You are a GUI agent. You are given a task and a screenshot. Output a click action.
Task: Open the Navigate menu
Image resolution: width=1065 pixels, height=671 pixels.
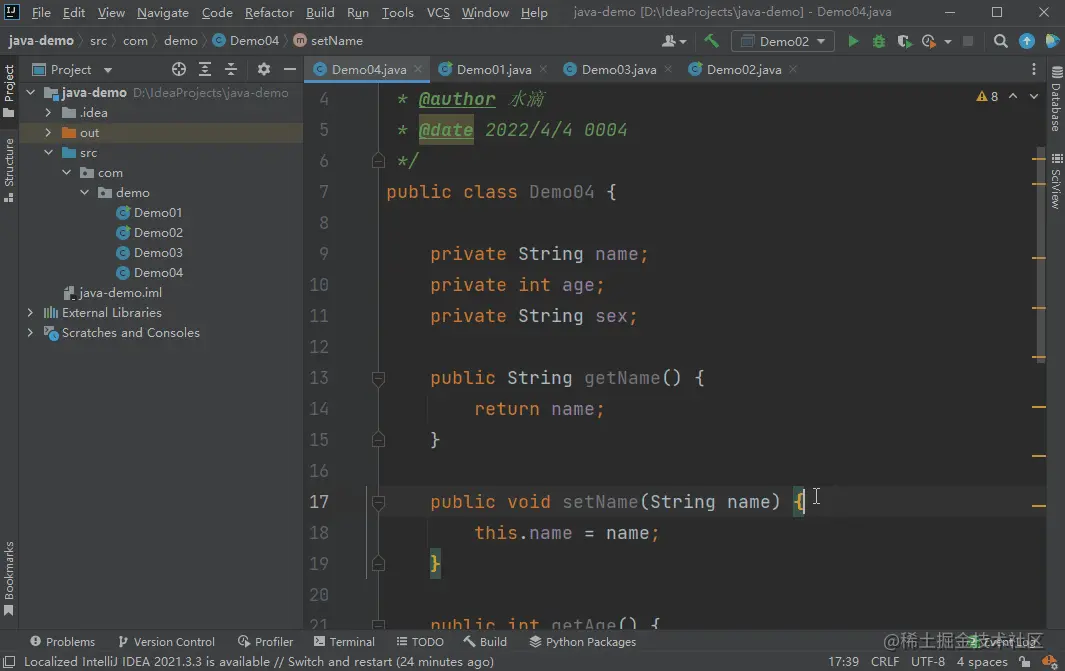pyautogui.click(x=162, y=12)
